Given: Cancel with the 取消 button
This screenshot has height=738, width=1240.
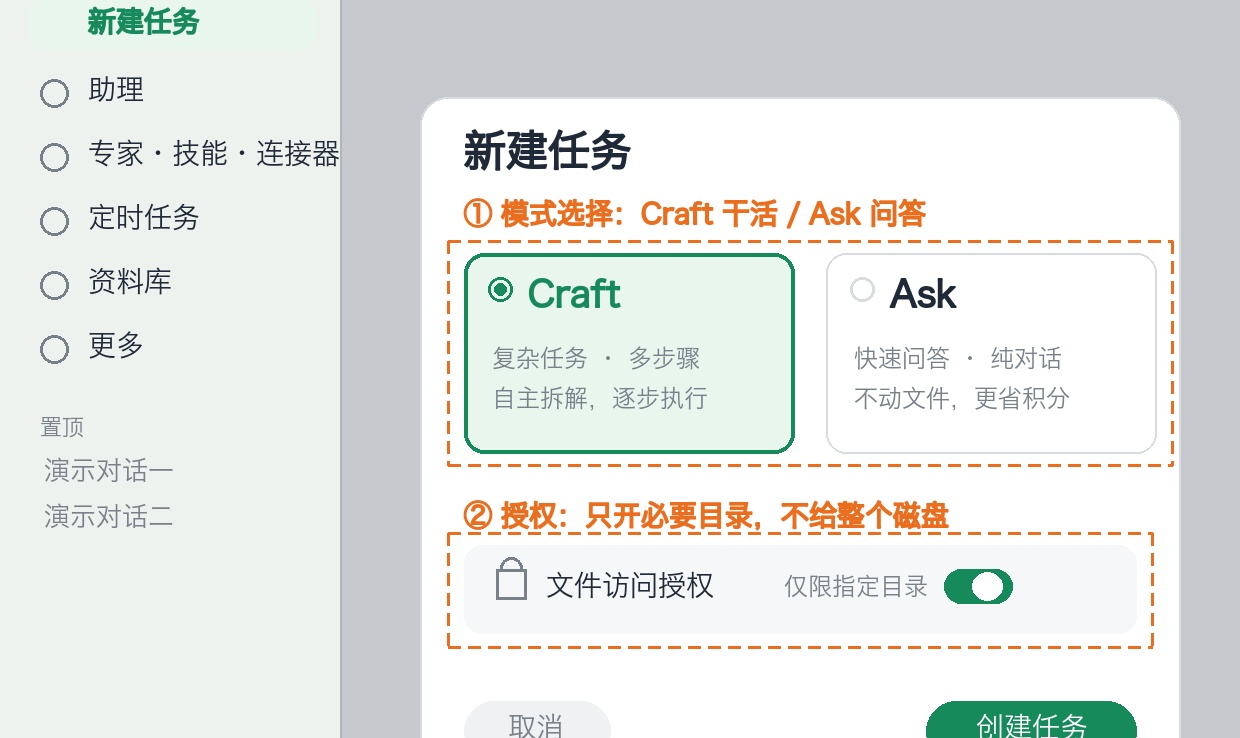Looking at the screenshot, I should tap(536, 722).
